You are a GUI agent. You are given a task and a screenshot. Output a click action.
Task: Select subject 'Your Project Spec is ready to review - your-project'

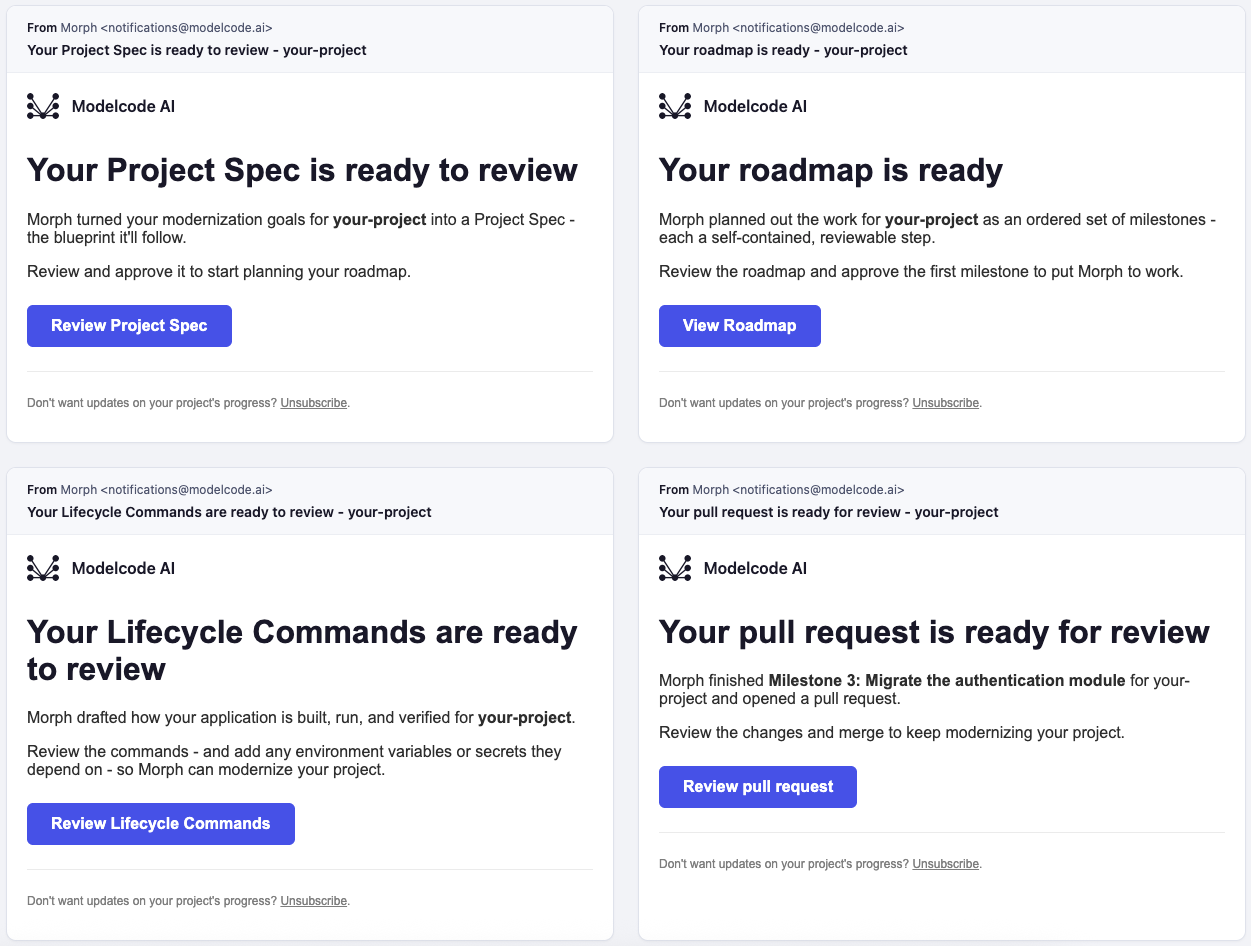click(197, 50)
